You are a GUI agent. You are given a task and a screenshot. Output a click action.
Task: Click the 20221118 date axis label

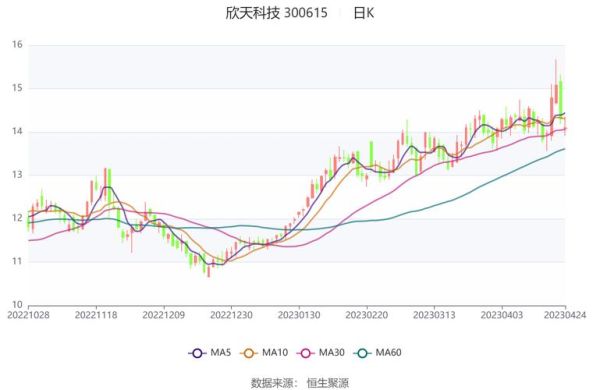[x=96, y=315]
